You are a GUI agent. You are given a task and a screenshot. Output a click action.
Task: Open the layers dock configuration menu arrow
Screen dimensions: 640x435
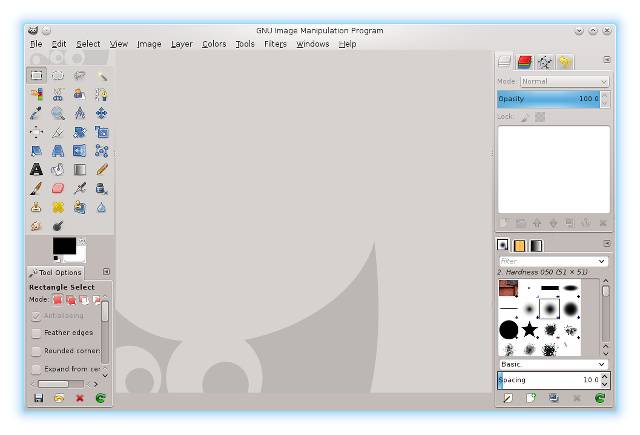click(x=607, y=60)
